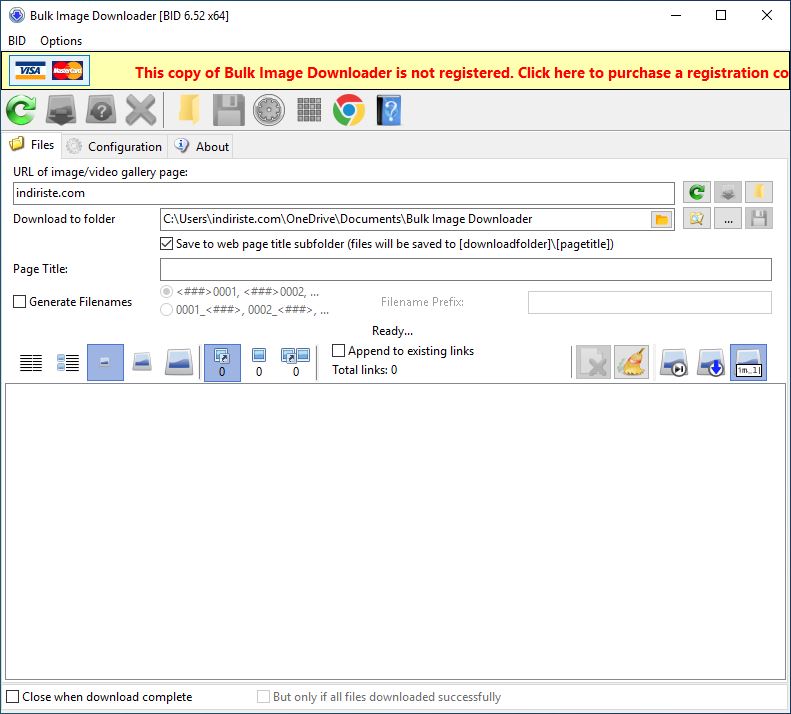791x714 pixels.
Task: Switch to the About tab
Action: 201,146
